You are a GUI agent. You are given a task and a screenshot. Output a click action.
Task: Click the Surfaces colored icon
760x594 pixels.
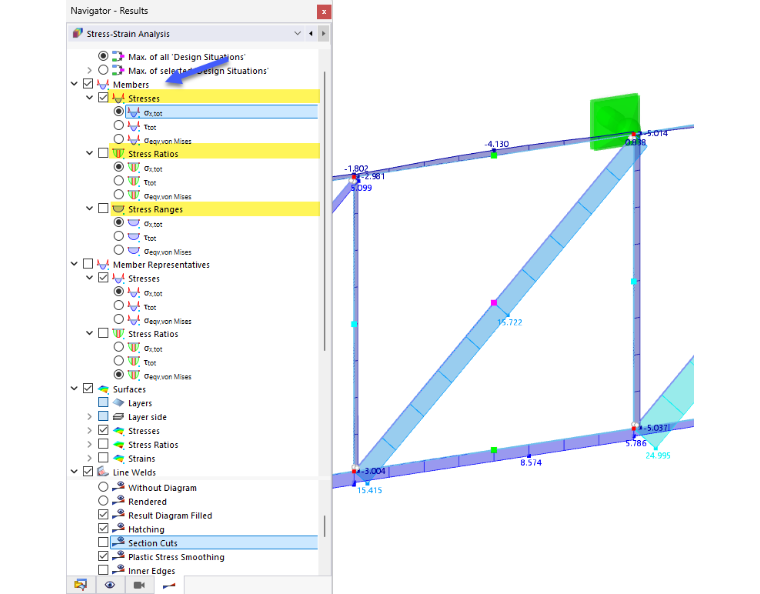(x=103, y=389)
